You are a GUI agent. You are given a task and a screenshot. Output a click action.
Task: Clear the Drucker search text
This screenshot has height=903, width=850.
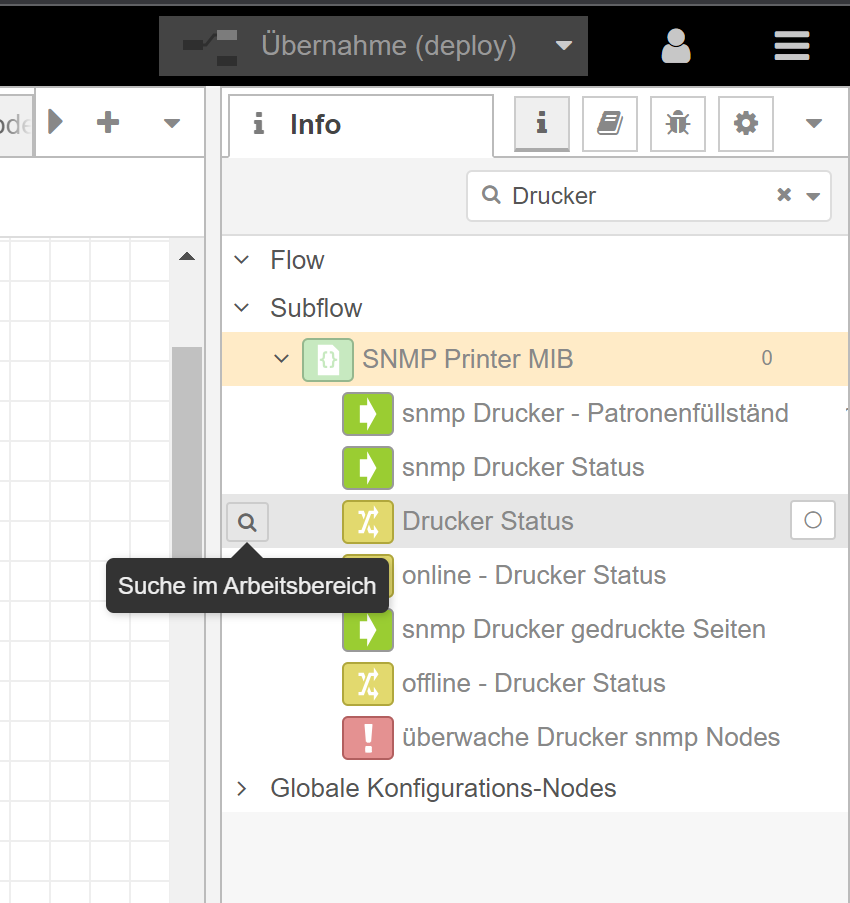[x=784, y=195]
